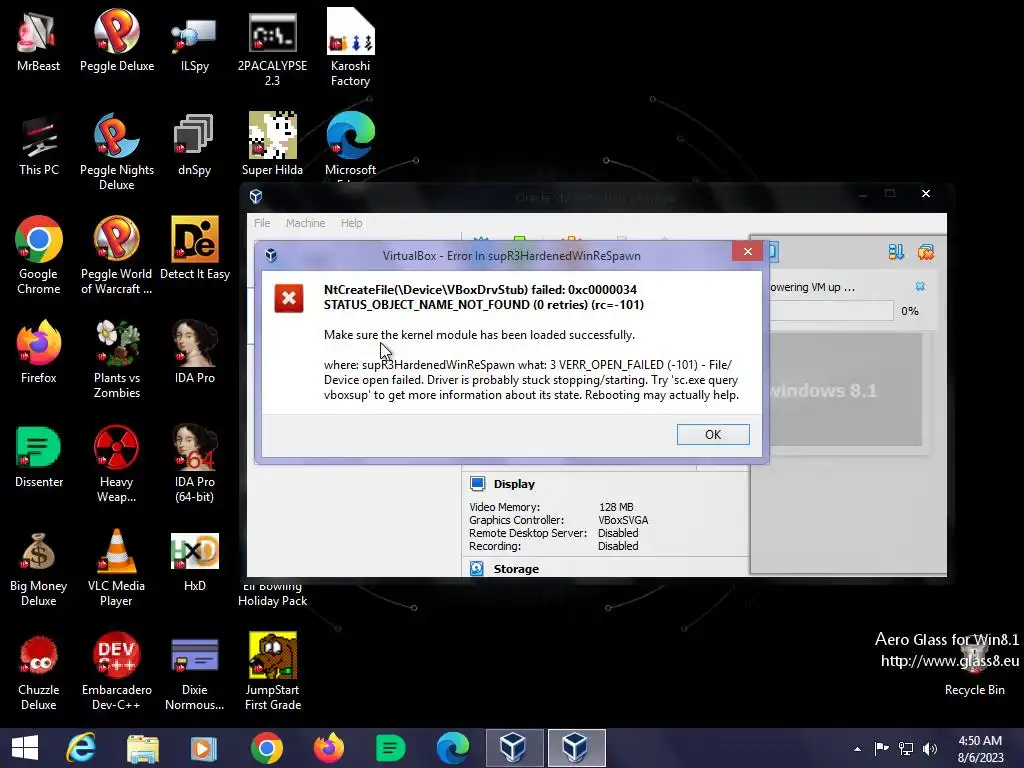
Task: Select the Big Money Deluxe icon
Action: (x=39, y=568)
